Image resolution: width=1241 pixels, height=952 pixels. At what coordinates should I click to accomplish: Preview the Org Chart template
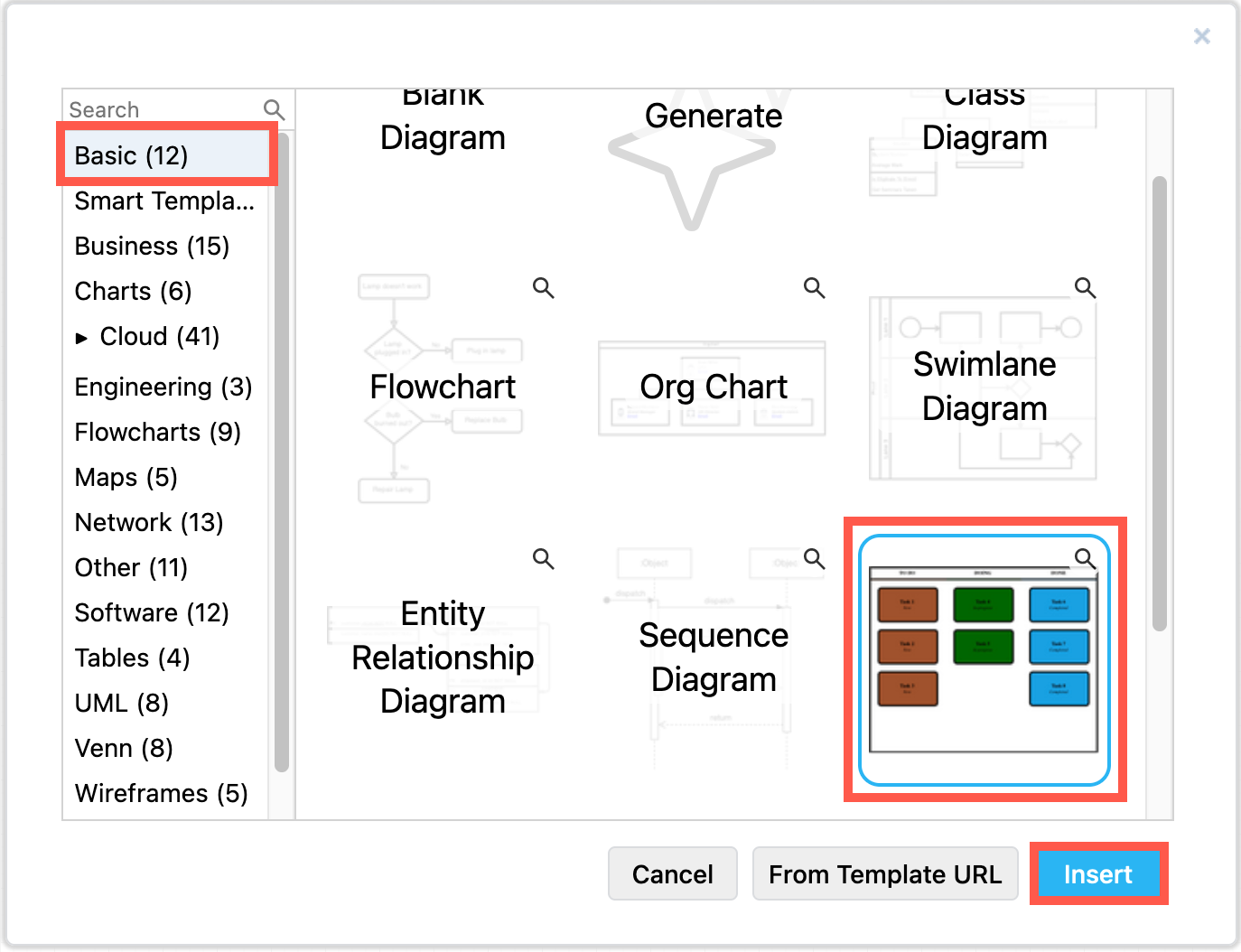[x=814, y=287]
